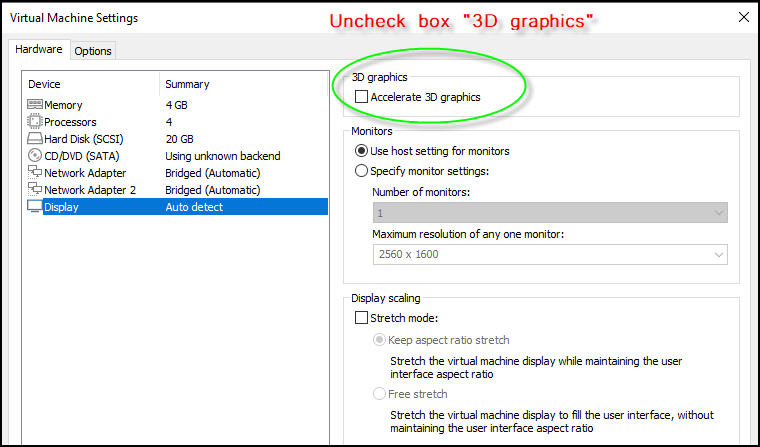Select the Hard Disk (SCSI) icon

[35, 139]
